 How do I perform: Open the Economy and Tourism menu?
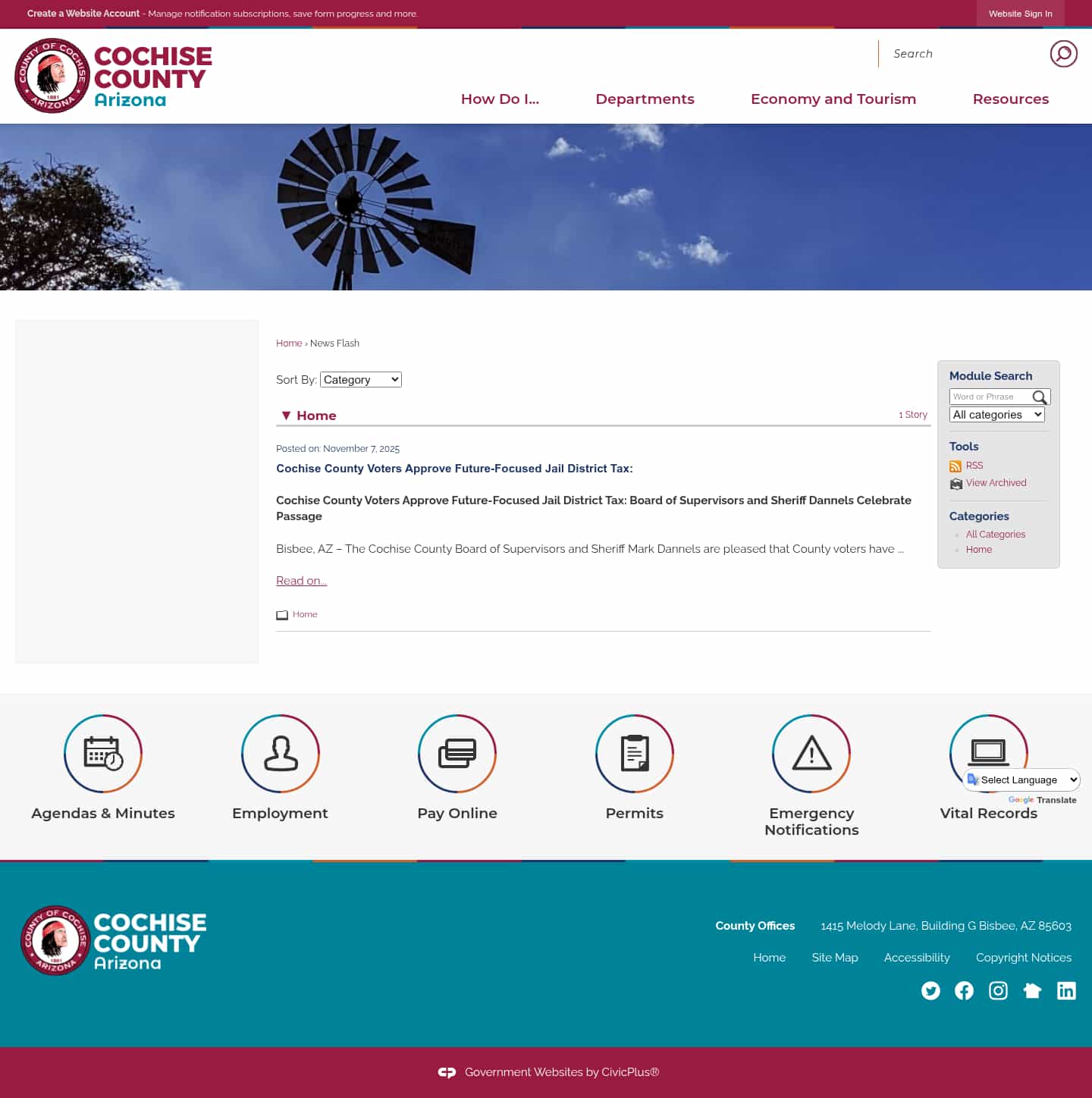[833, 99]
